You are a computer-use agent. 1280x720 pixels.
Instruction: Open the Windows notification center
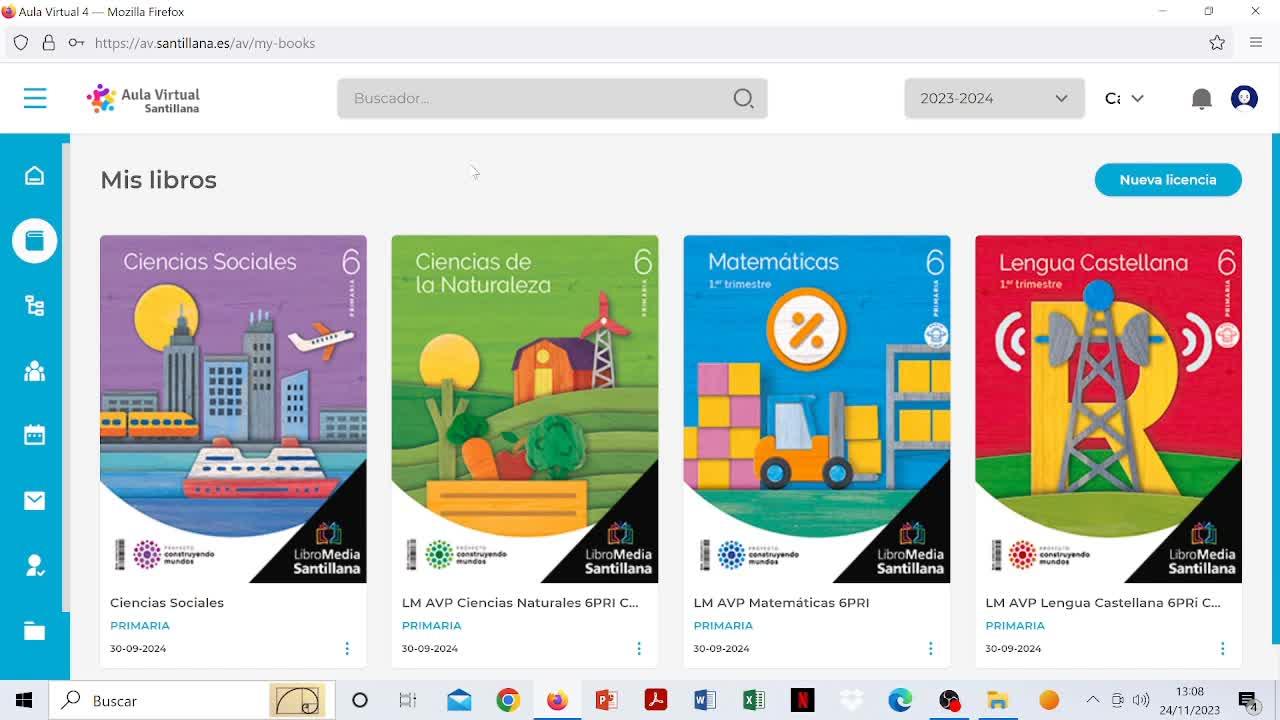coord(1248,700)
